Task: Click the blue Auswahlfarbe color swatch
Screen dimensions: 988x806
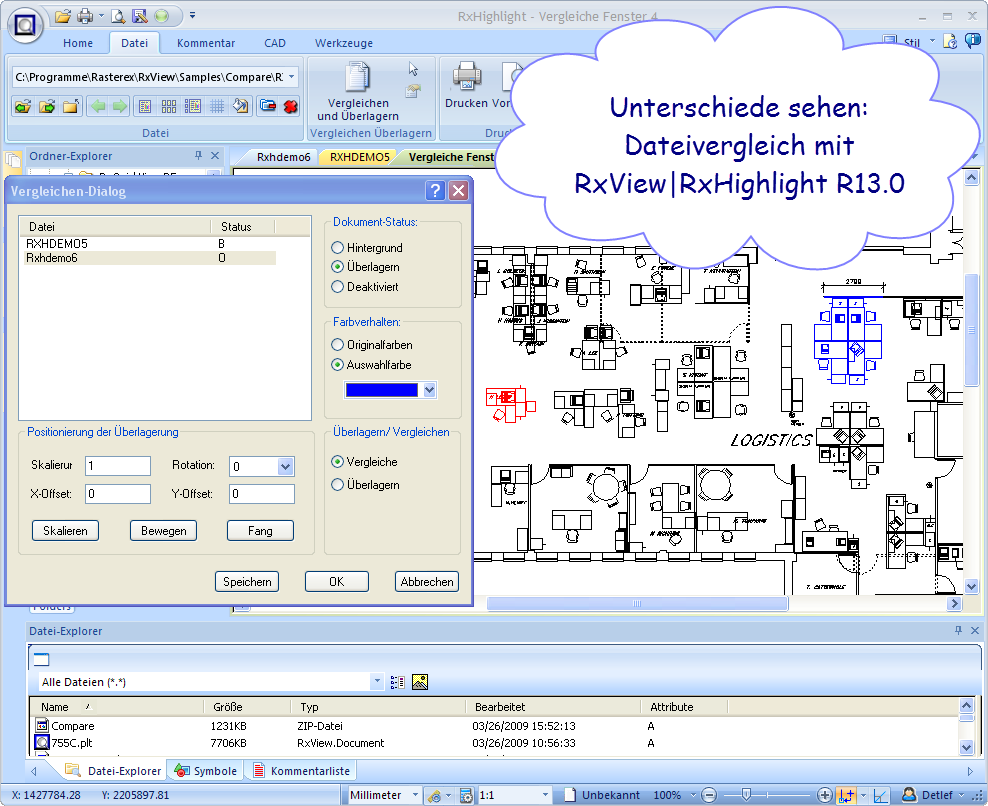Action: (x=382, y=390)
